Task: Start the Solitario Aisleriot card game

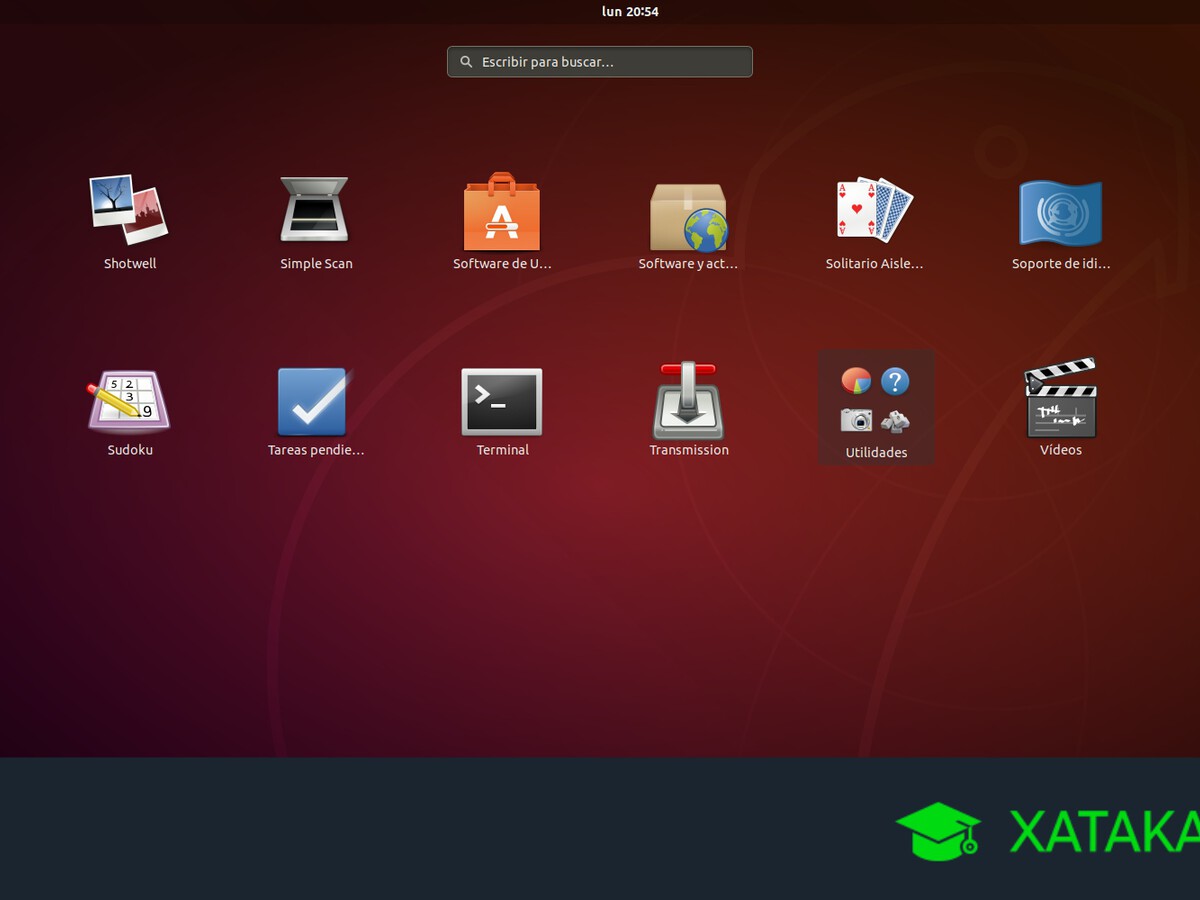Action: point(875,210)
